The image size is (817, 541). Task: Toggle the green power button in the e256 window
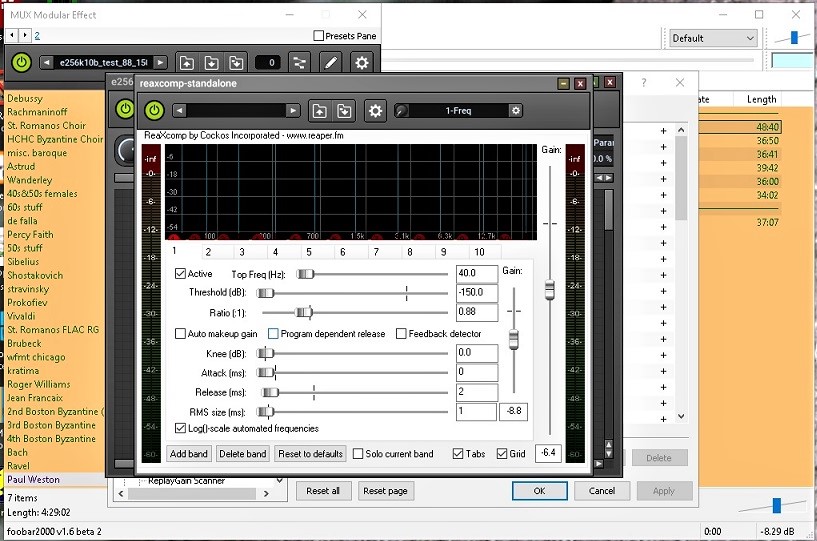coord(125,109)
